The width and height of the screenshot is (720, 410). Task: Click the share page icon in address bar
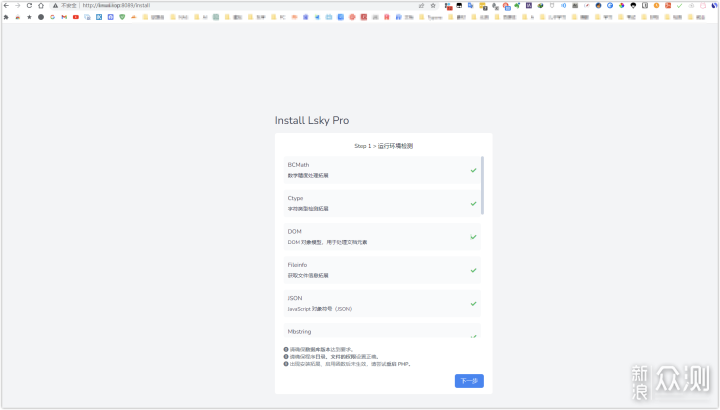420,5
